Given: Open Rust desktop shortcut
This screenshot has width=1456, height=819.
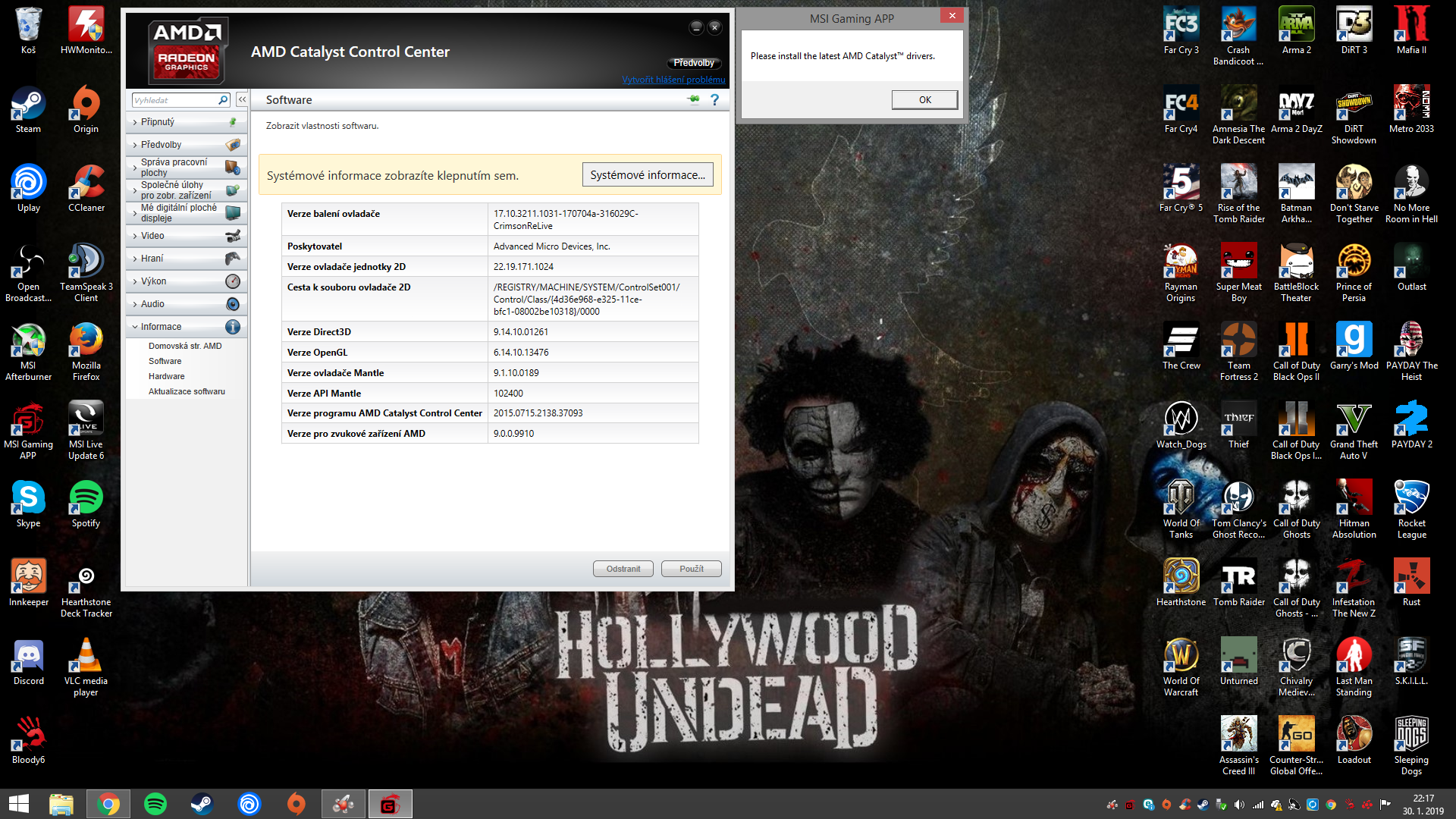Looking at the screenshot, I should tap(1411, 583).
